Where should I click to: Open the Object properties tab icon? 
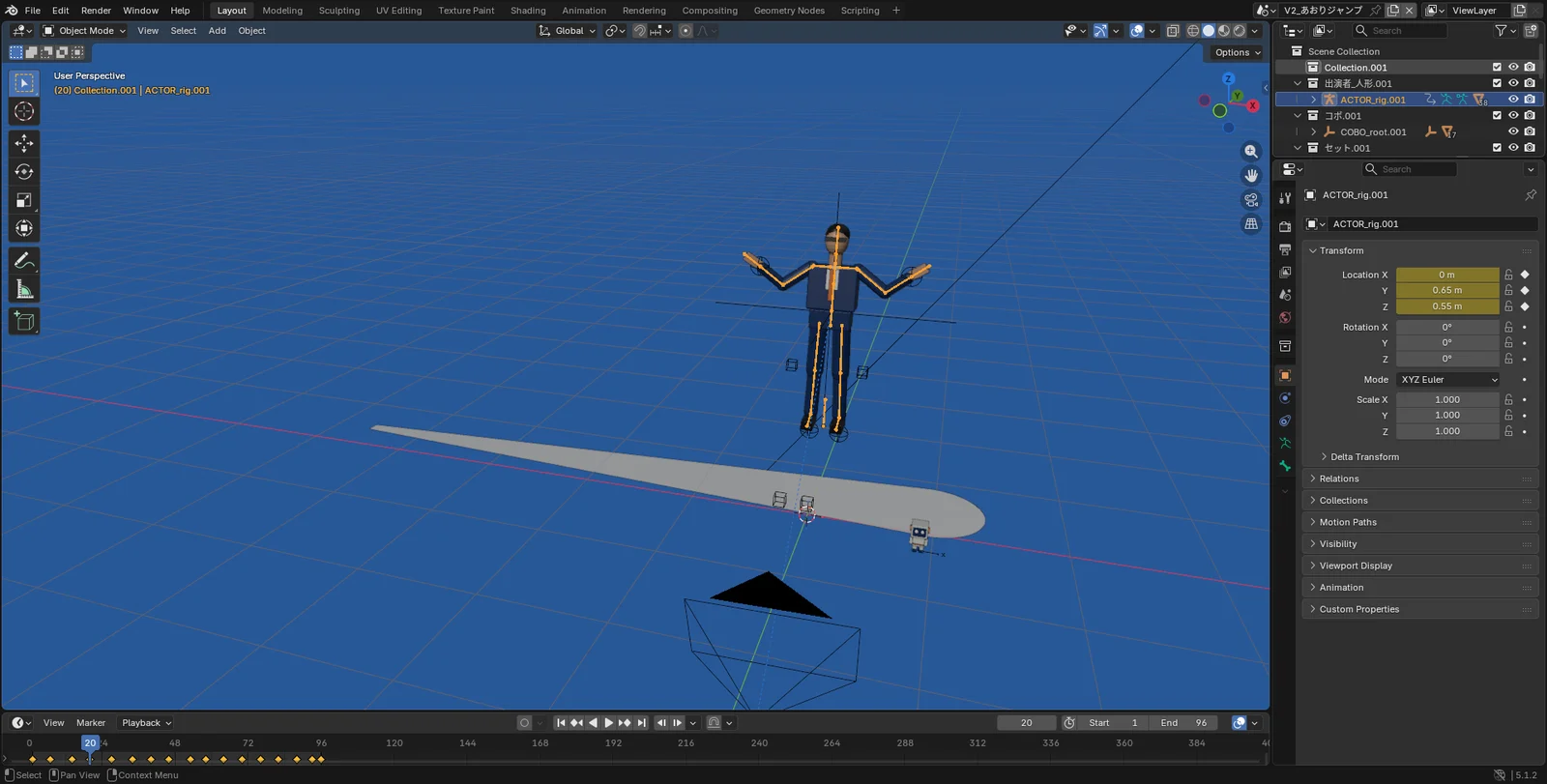pyautogui.click(x=1285, y=375)
